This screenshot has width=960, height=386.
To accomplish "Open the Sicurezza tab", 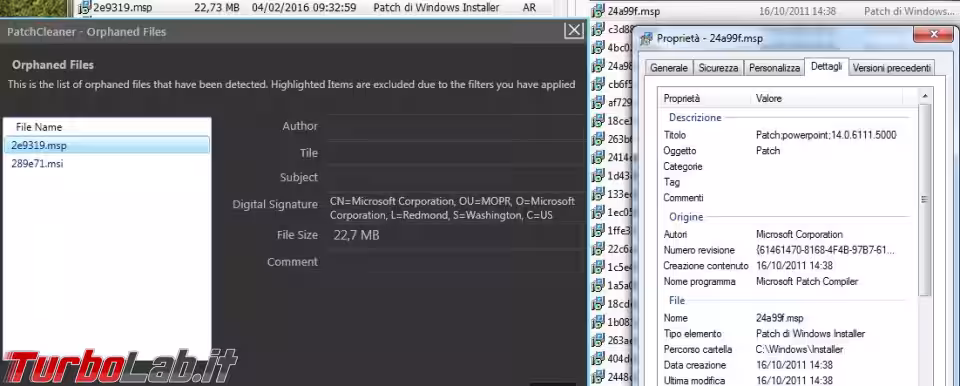I will (718, 68).
